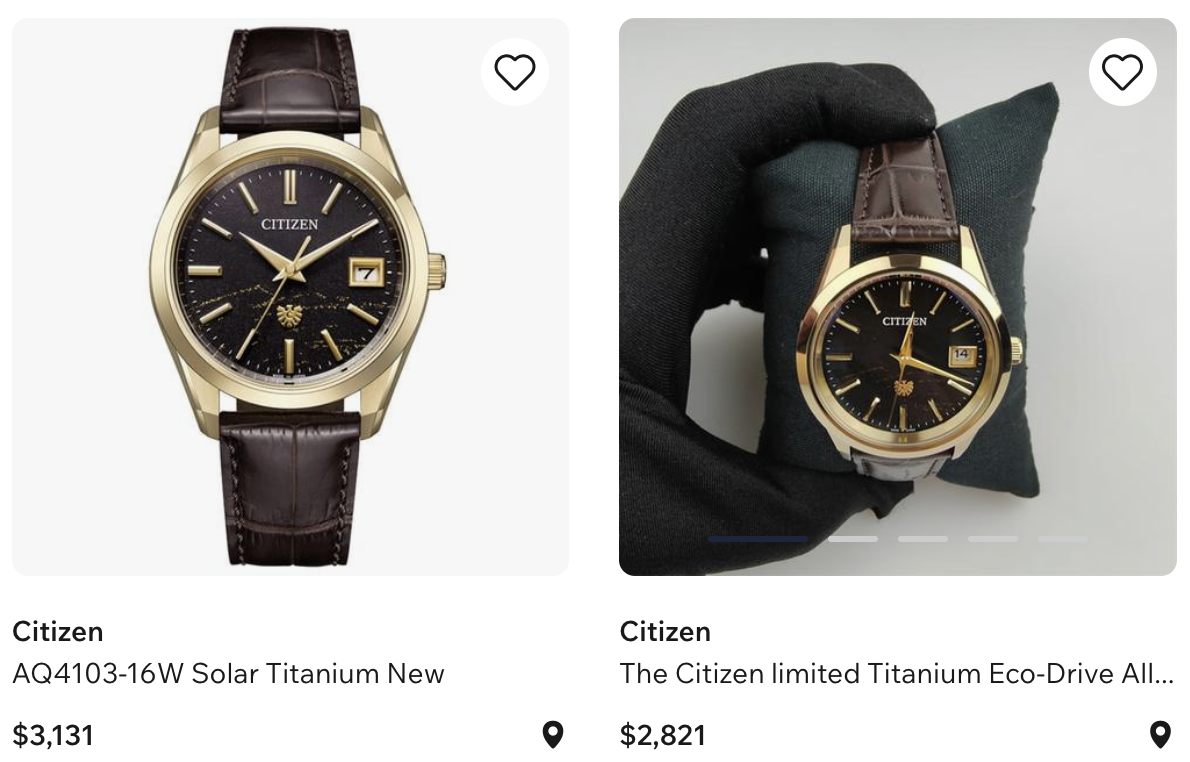Image resolution: width=1190 pixels, height=762 pixels.
Task: Click the first carousel dot on the right image
Action: point(758,538)
